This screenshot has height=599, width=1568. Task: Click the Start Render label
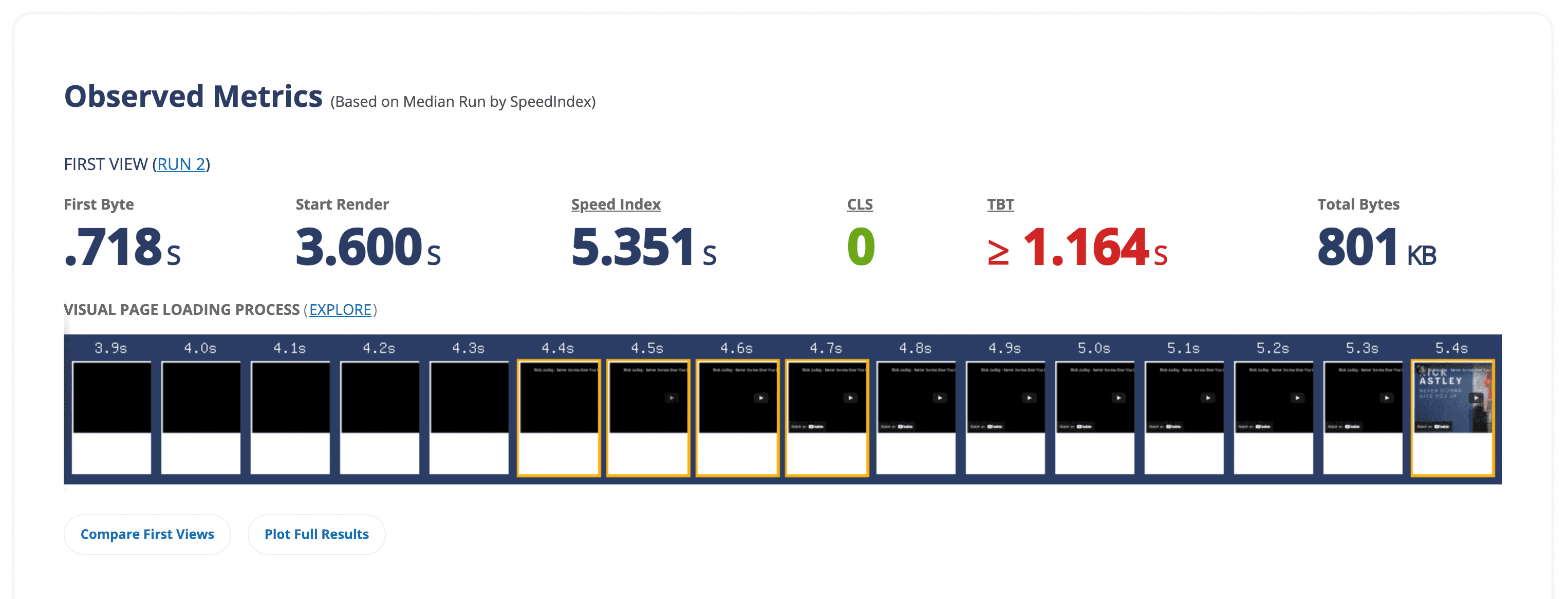pos(342,204)
